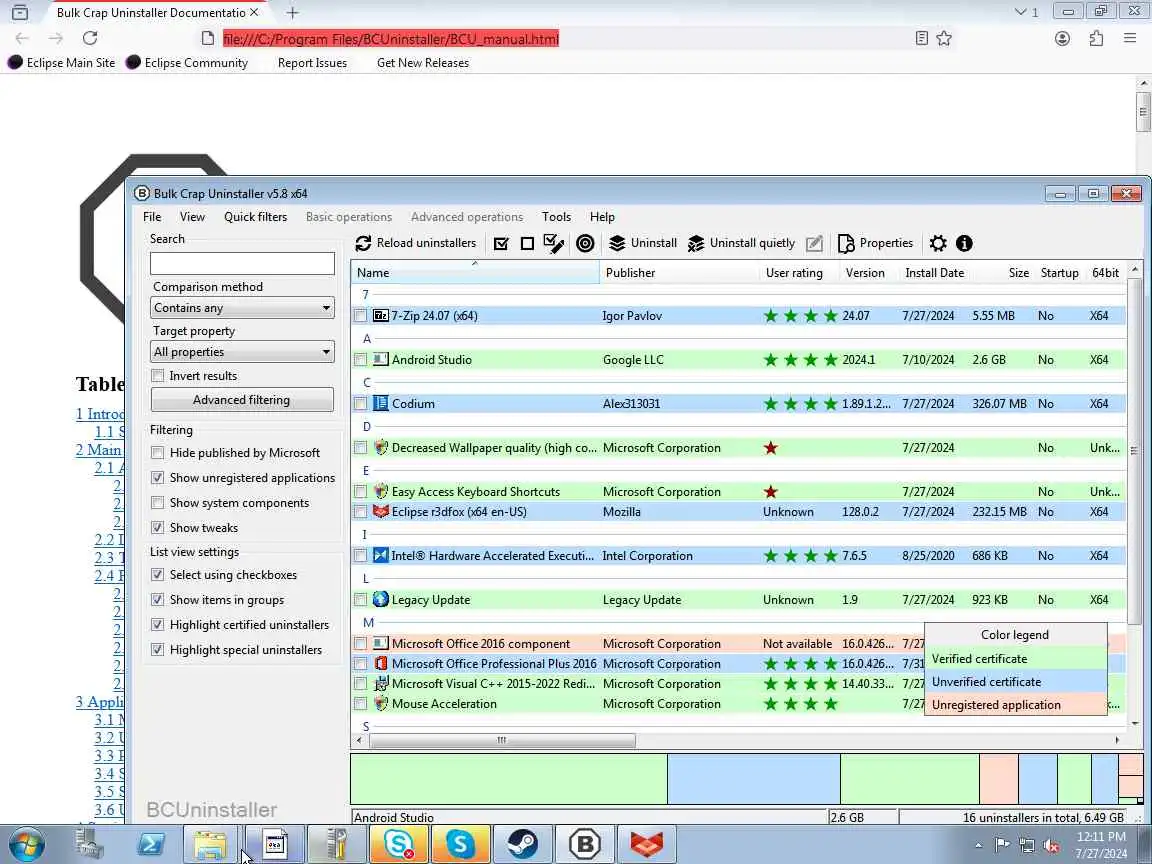Click the info circle toolbar icon
1152x864 pixels.
[x=964, y=243]
